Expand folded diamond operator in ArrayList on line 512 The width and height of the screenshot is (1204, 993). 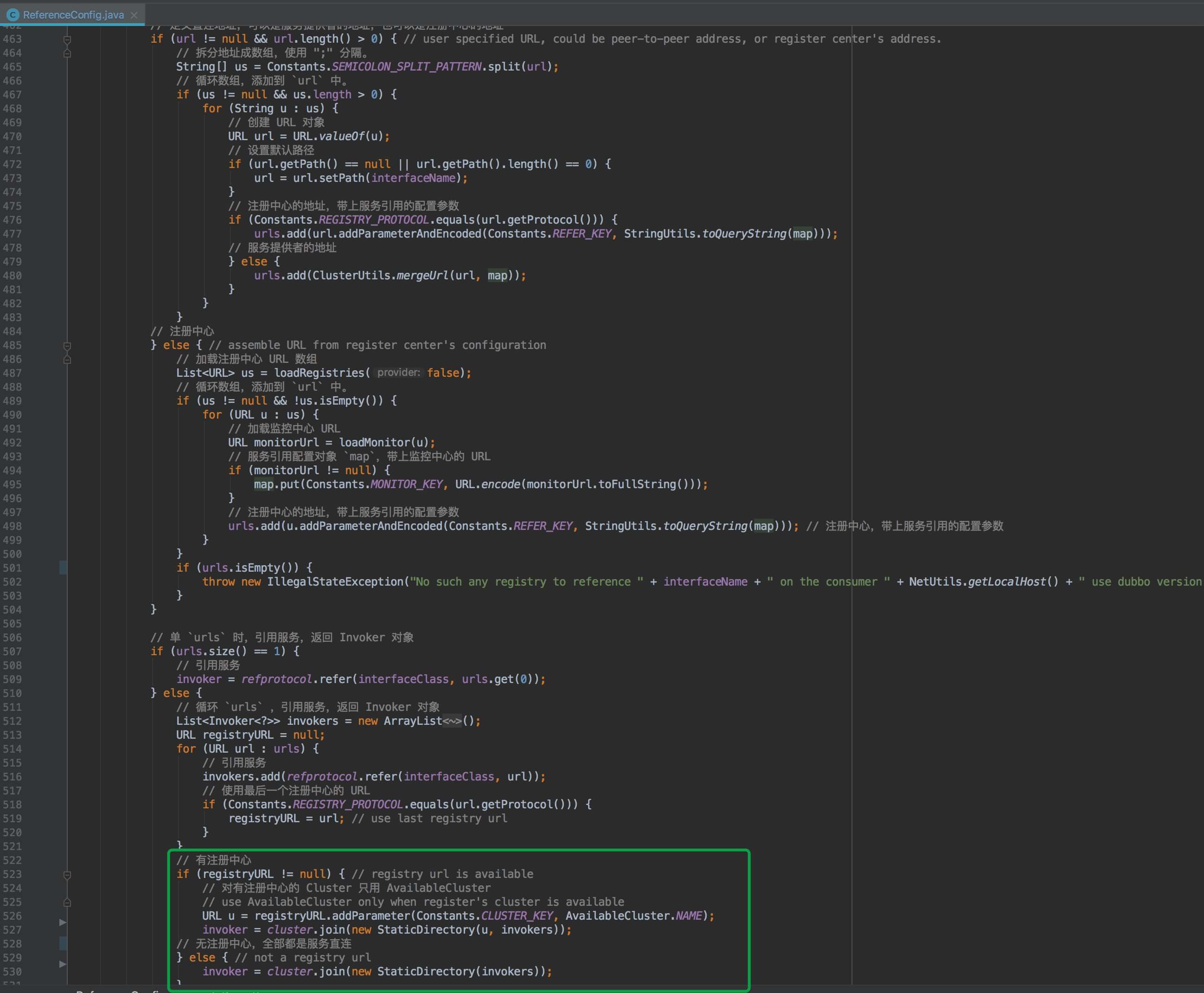pyautogui.click(x=452, y=721)
